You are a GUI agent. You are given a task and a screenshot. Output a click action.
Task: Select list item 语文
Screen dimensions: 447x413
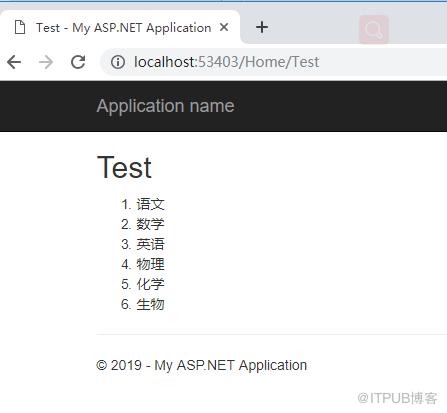tap(150, 204)
